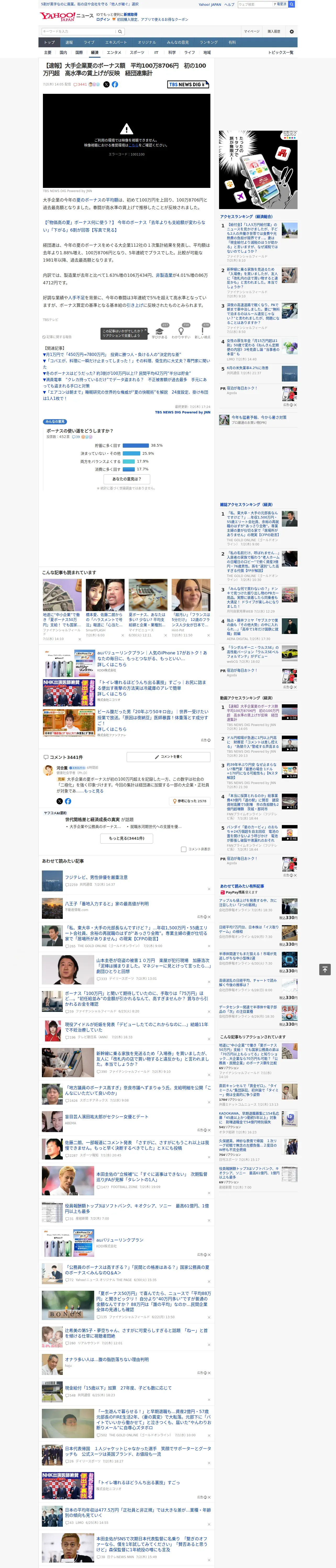Image resolution: width=336 pixels, height=1568 pixels.
Task: Share the 河合薫 comment on X
Action: [x=60, y=801]
